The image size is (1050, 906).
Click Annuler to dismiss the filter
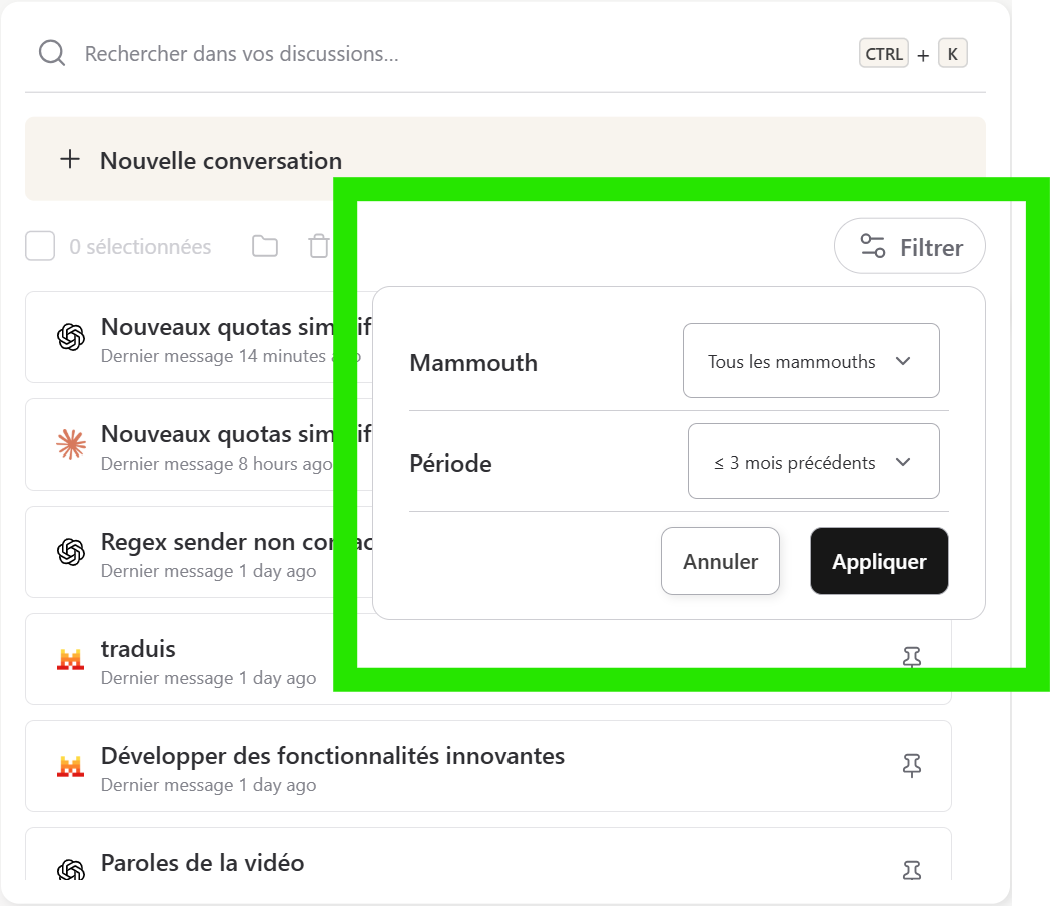(x=720, y=561)
